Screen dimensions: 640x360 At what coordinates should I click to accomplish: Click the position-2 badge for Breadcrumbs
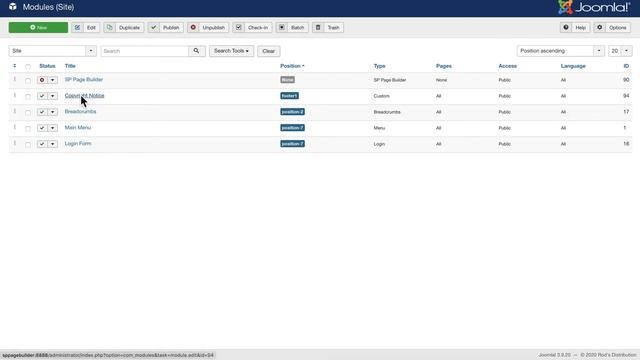click(x=292, y=112)
